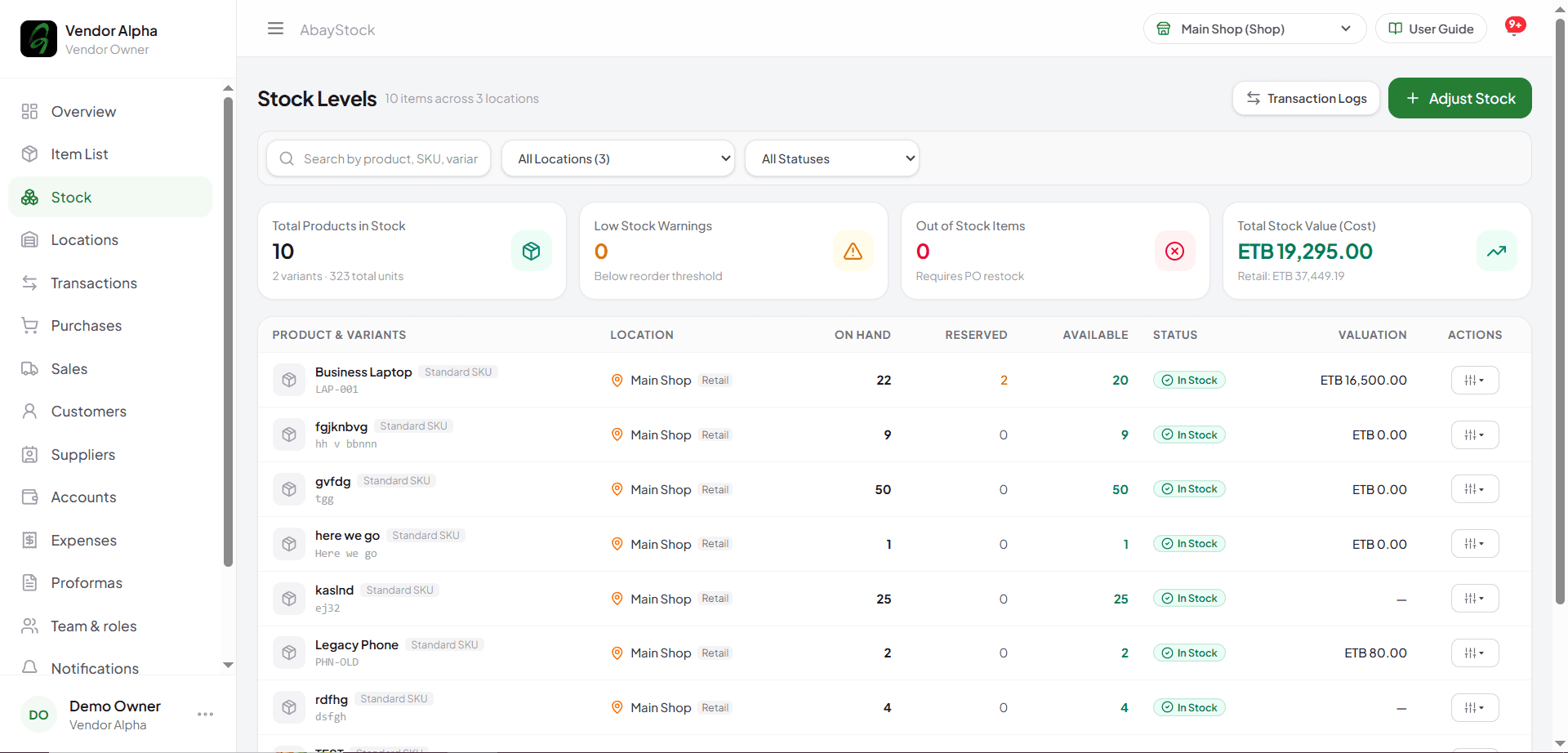
Task: Expand the All Locations (3) filter
Action: tap(618, 158)
